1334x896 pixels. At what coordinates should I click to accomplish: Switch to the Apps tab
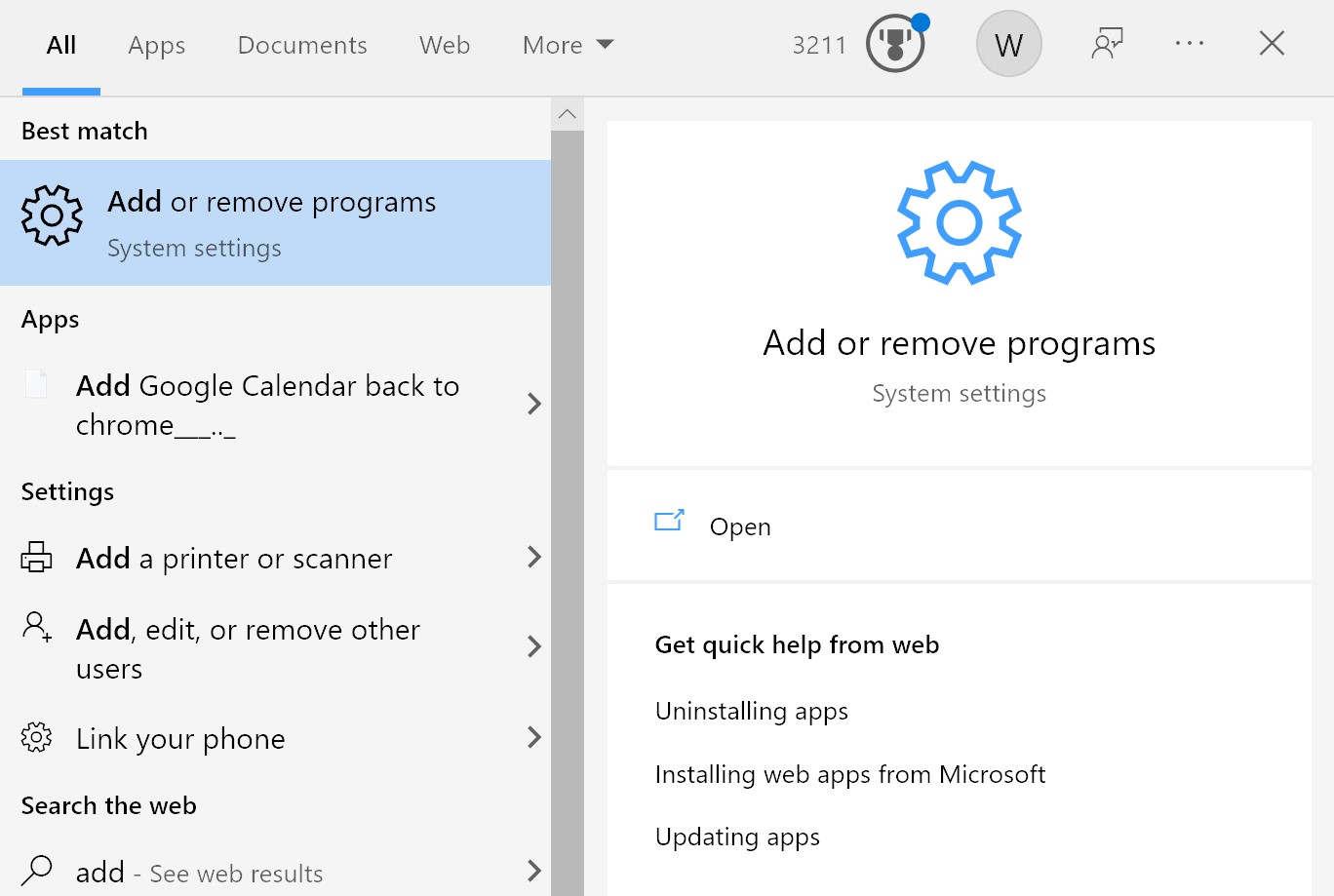click(156, 45)
